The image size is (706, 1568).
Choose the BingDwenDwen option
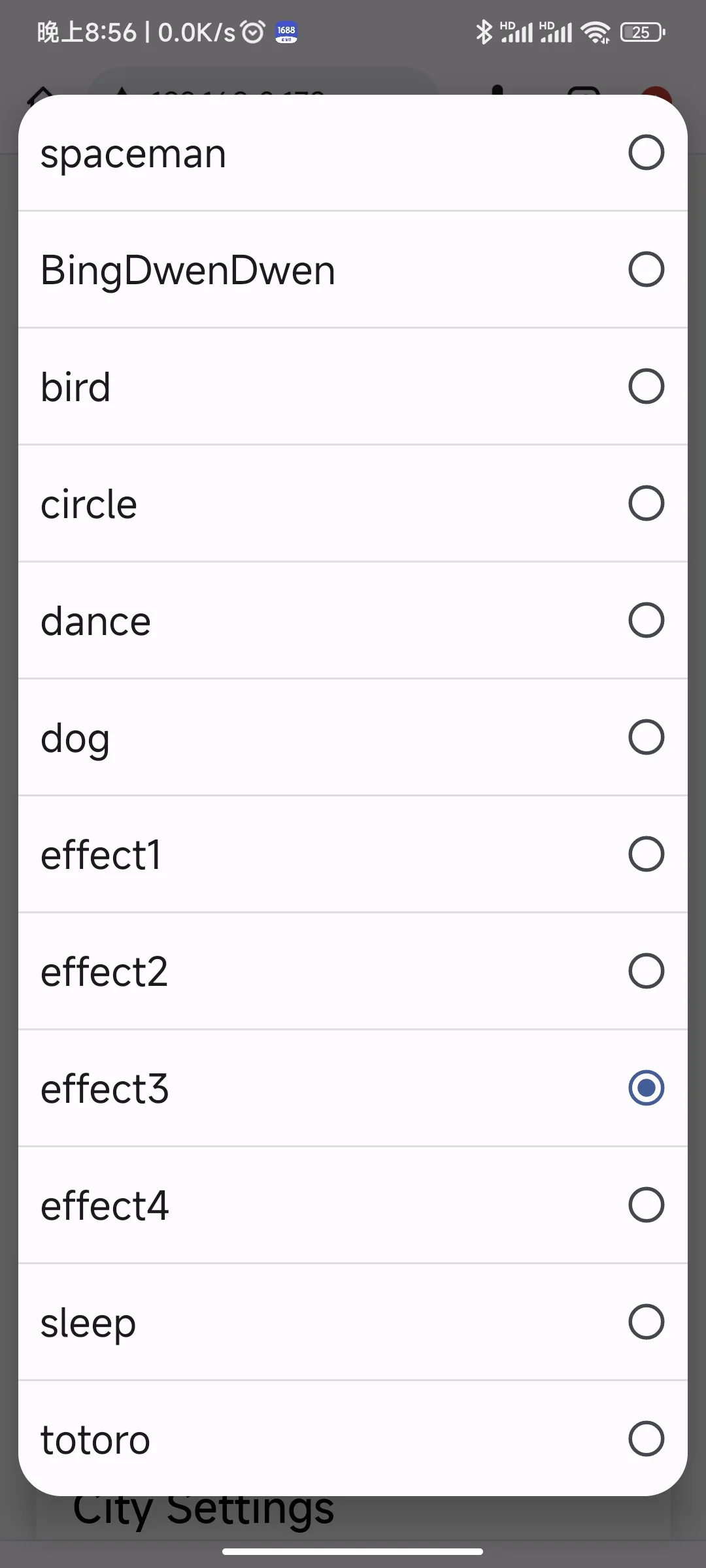click(x=646, y=269)
